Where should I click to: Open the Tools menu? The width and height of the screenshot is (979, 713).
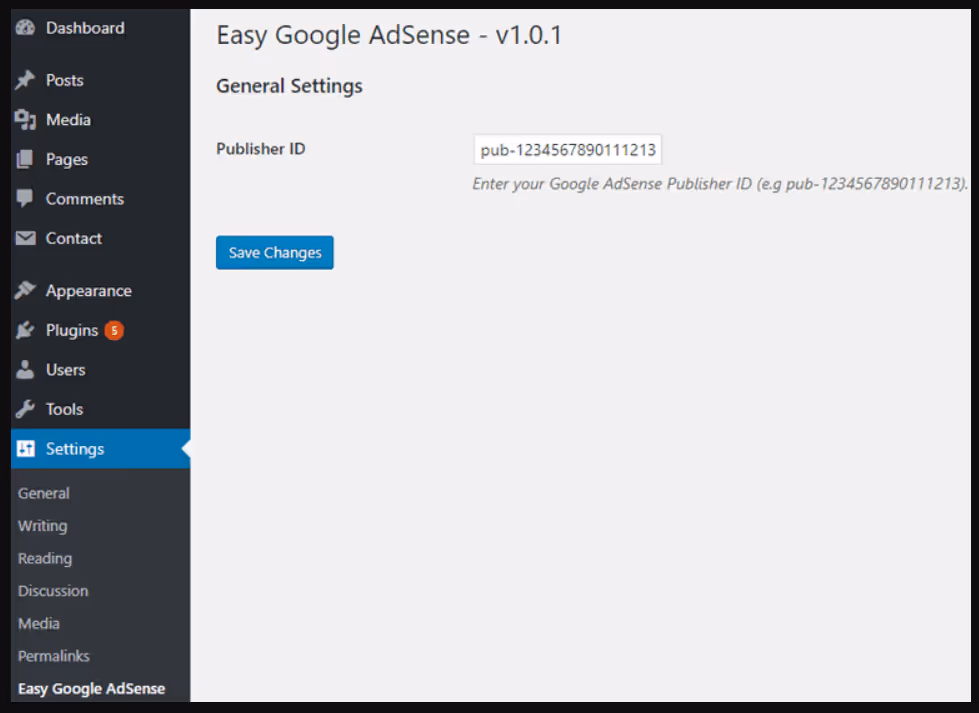click(x=64, y=410)
